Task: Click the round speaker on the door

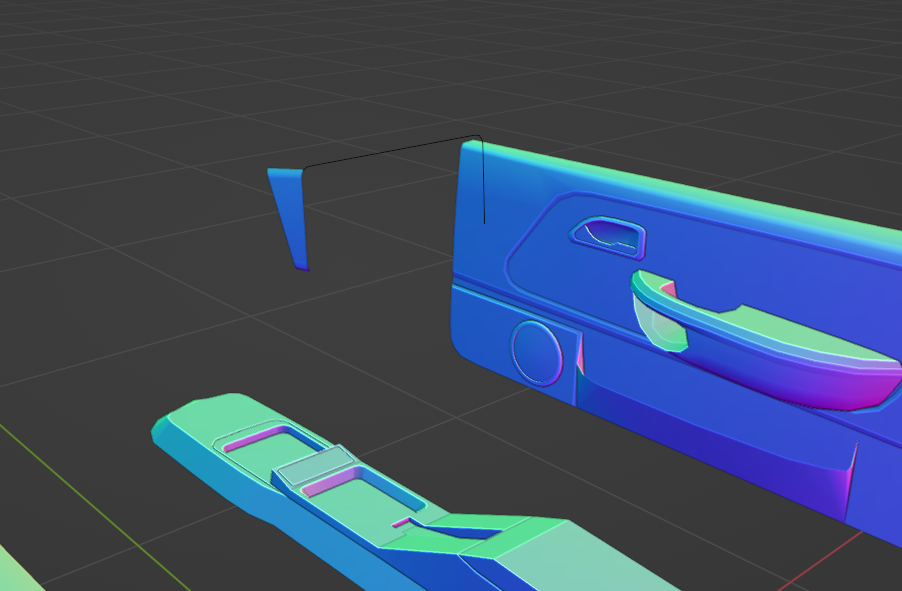Action: click(x=537, y=353)
